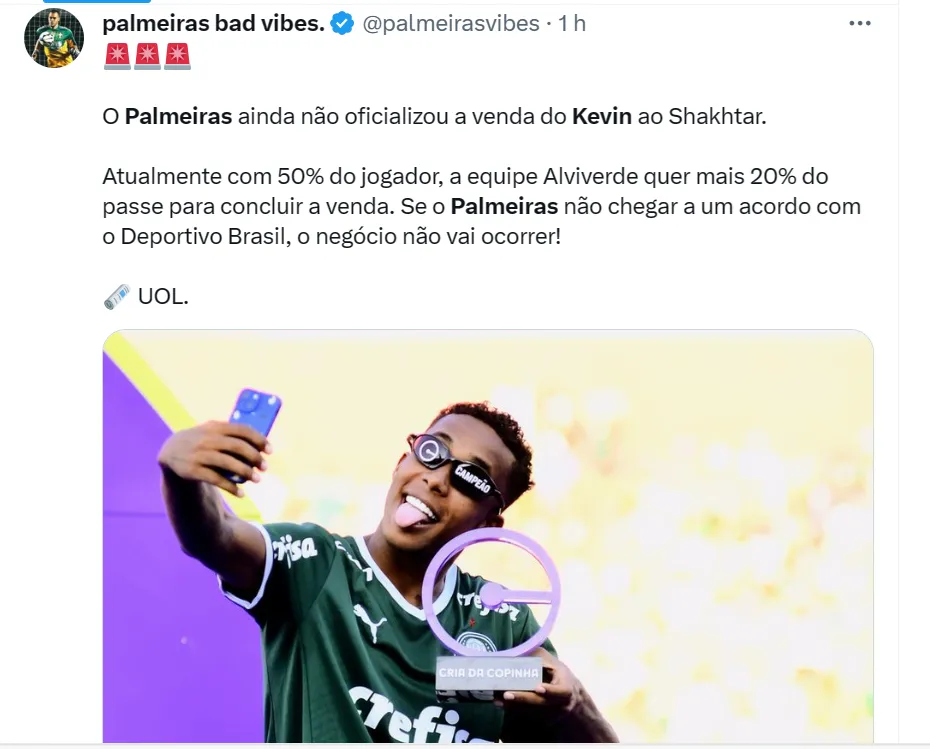
Task: Click the Campeão sunglasses in the photo
Action: pyautogui.click(x=456, y=467)
